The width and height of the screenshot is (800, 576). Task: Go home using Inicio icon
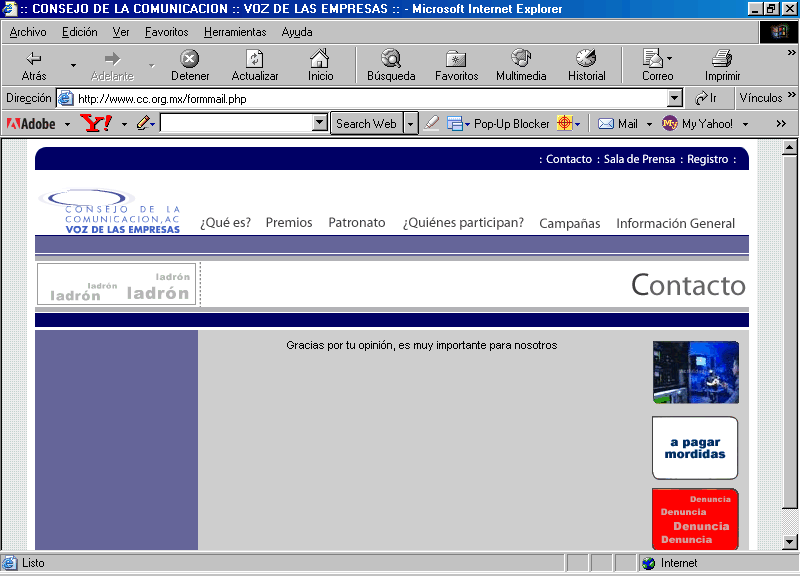[x=320, y=59]
